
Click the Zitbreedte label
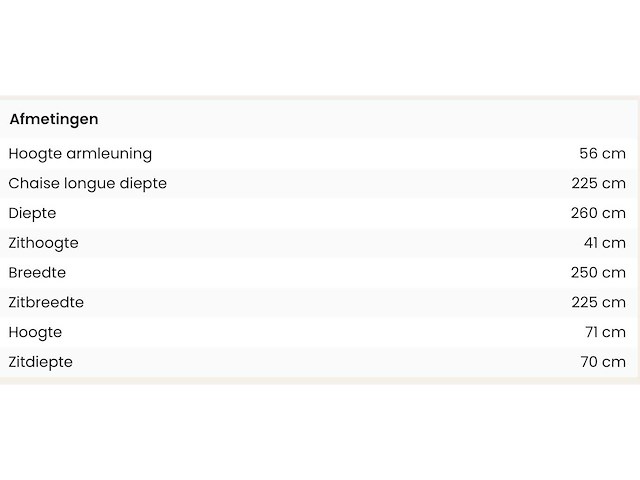coord(46,302)
